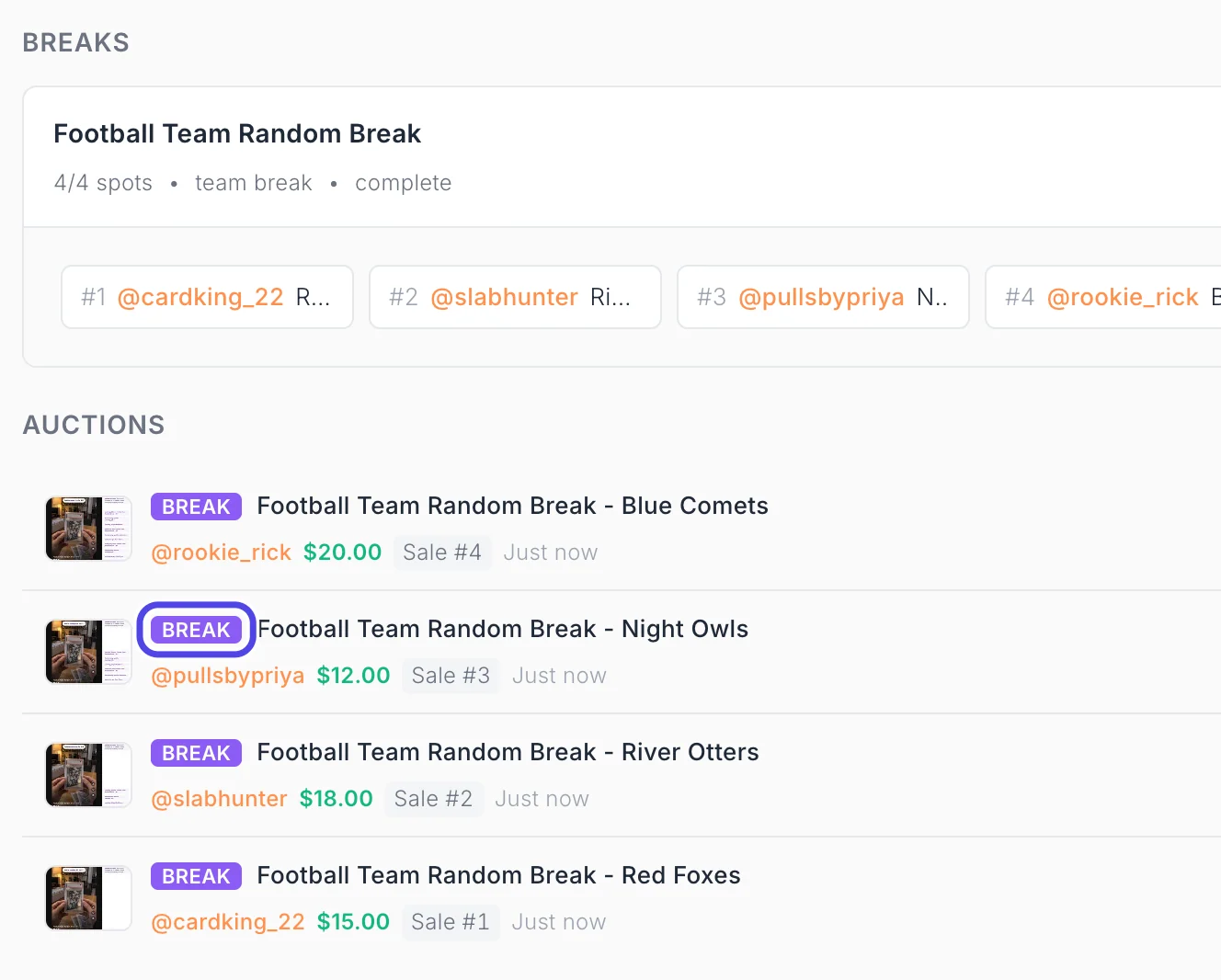This screenshot has height=980, width=1221.
Task: Visit @pullsbypriya profile in Night Owls auction
Action: (x=227, y=676)
